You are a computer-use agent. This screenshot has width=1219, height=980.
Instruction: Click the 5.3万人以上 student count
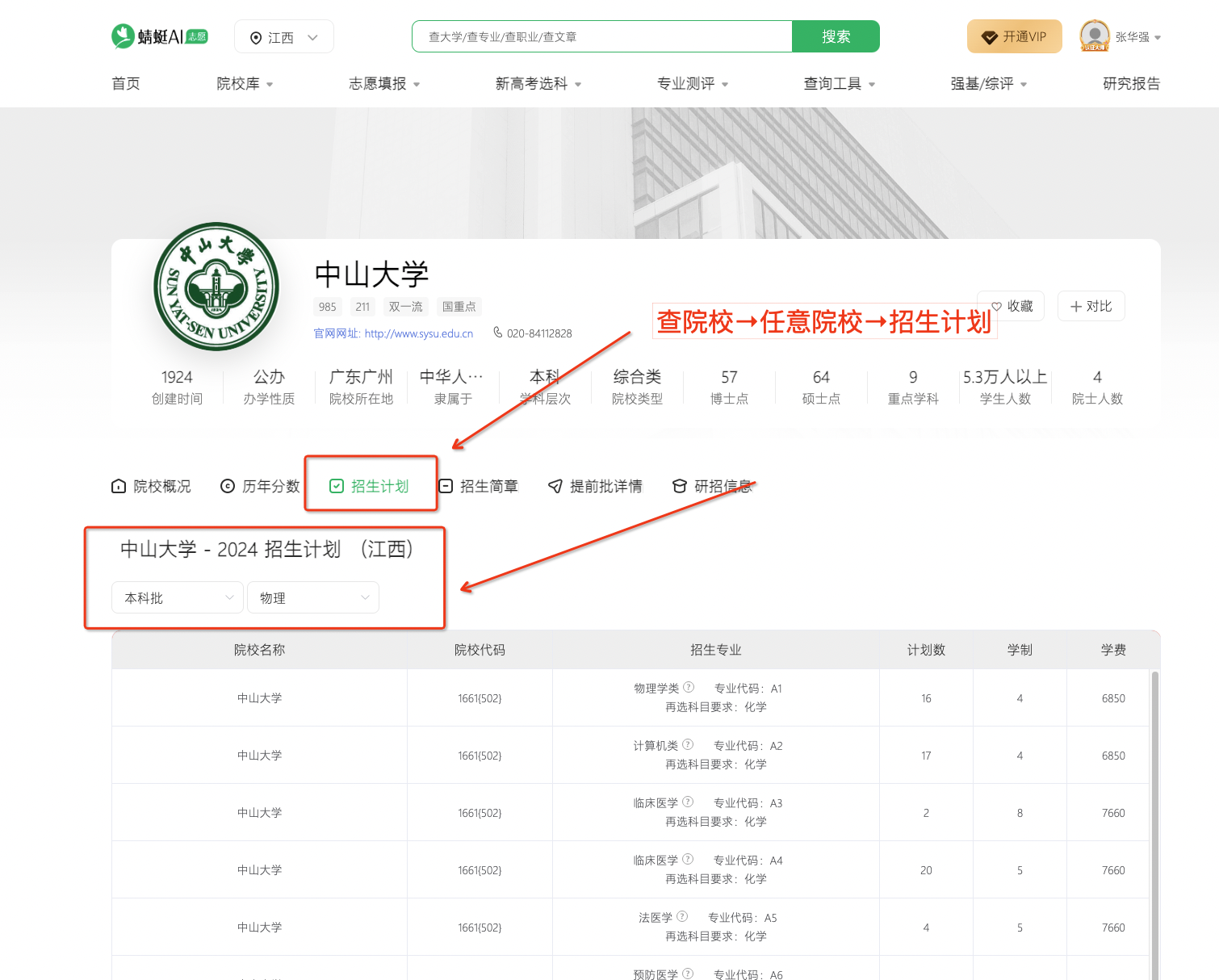[x=1005, y=377]
